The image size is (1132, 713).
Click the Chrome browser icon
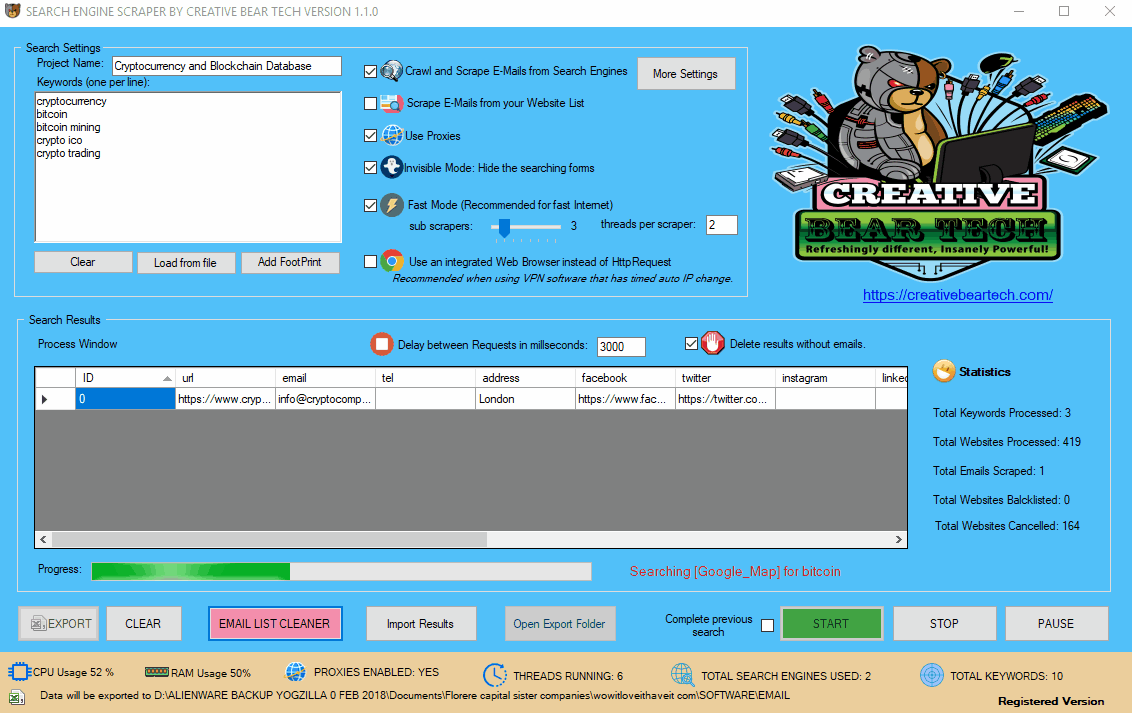click(392, 261)
